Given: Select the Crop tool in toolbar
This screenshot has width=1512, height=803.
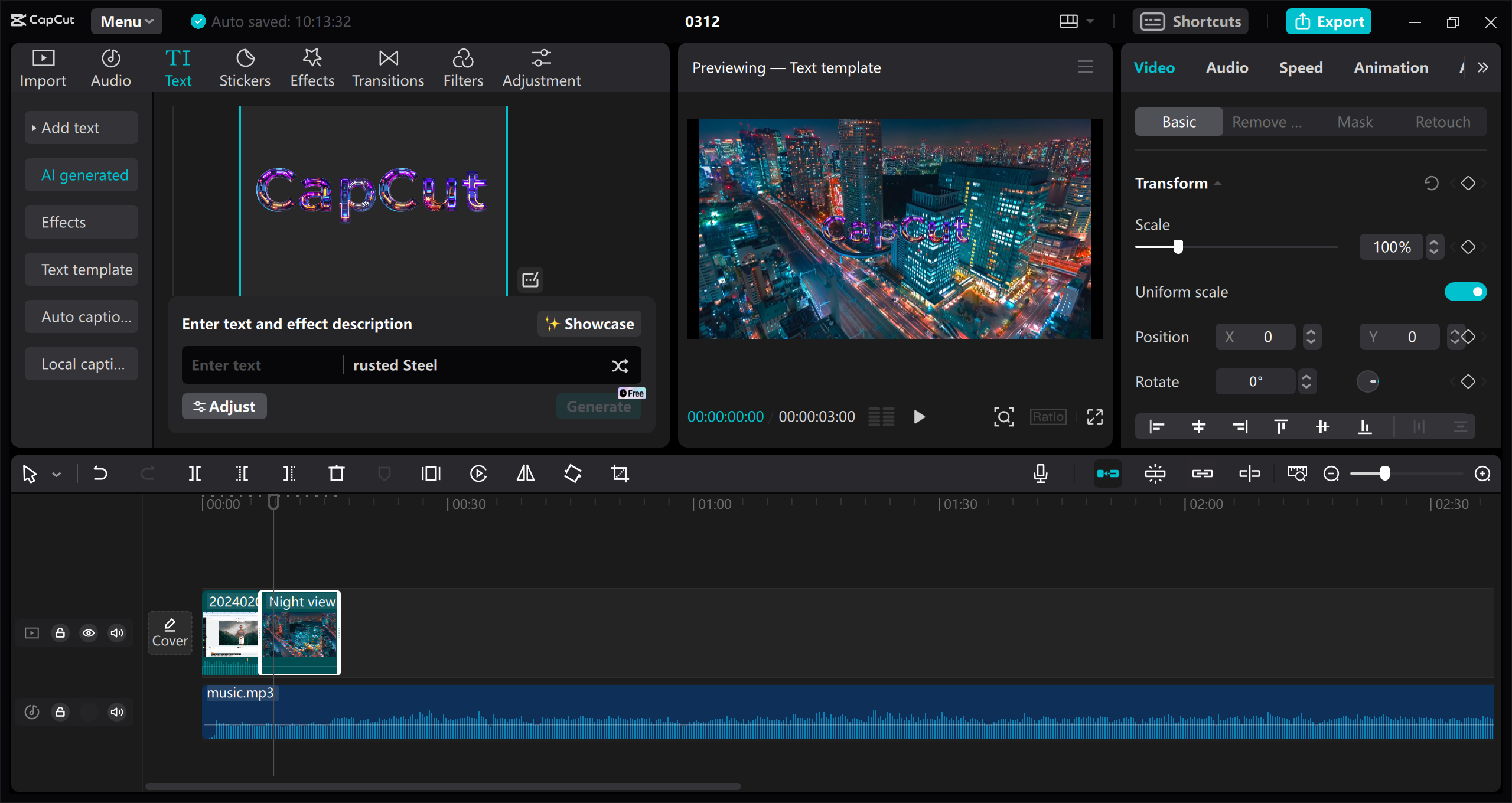Looking at the screenshot, I should click(620, 474).
